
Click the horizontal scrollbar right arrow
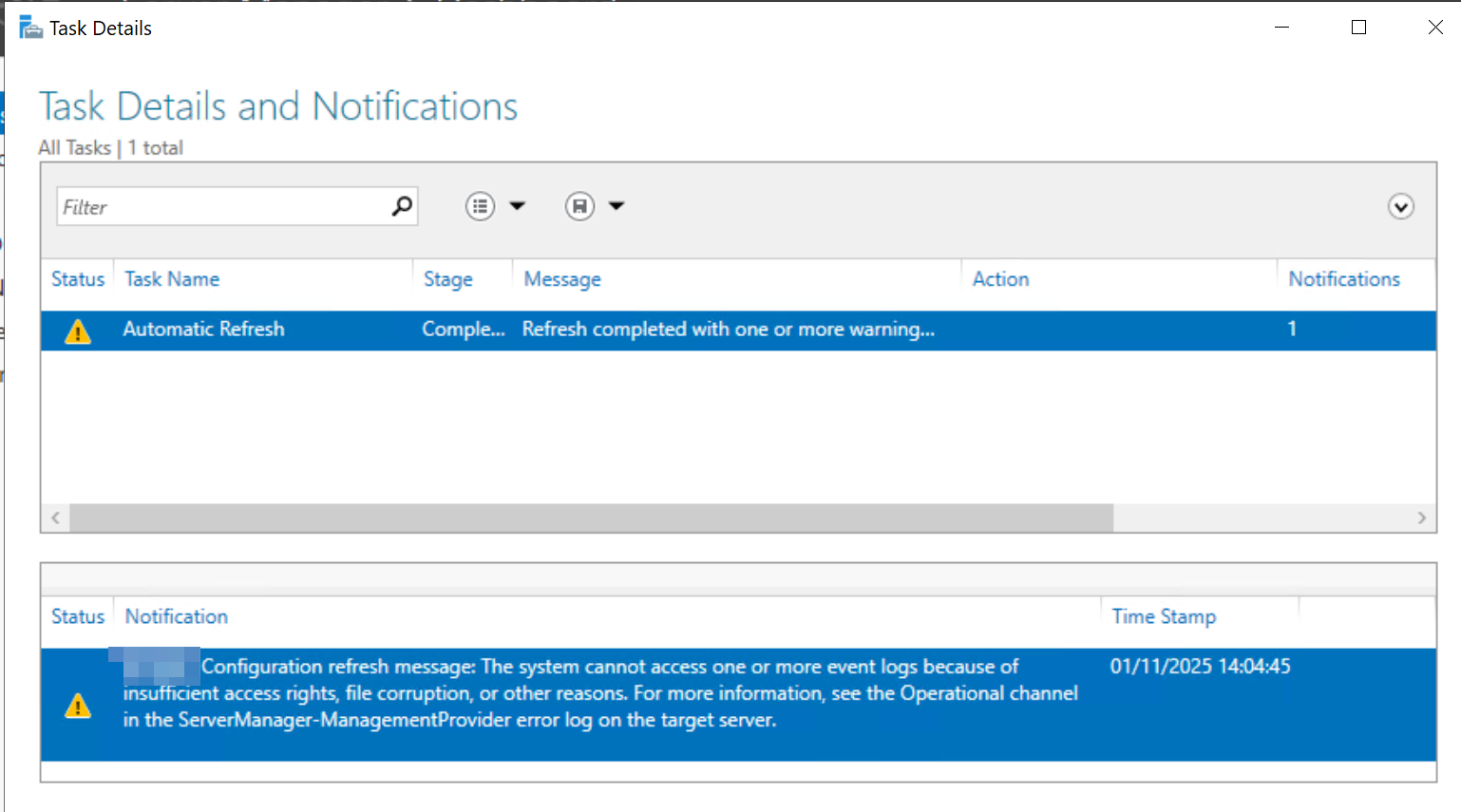click(1421, 518)
